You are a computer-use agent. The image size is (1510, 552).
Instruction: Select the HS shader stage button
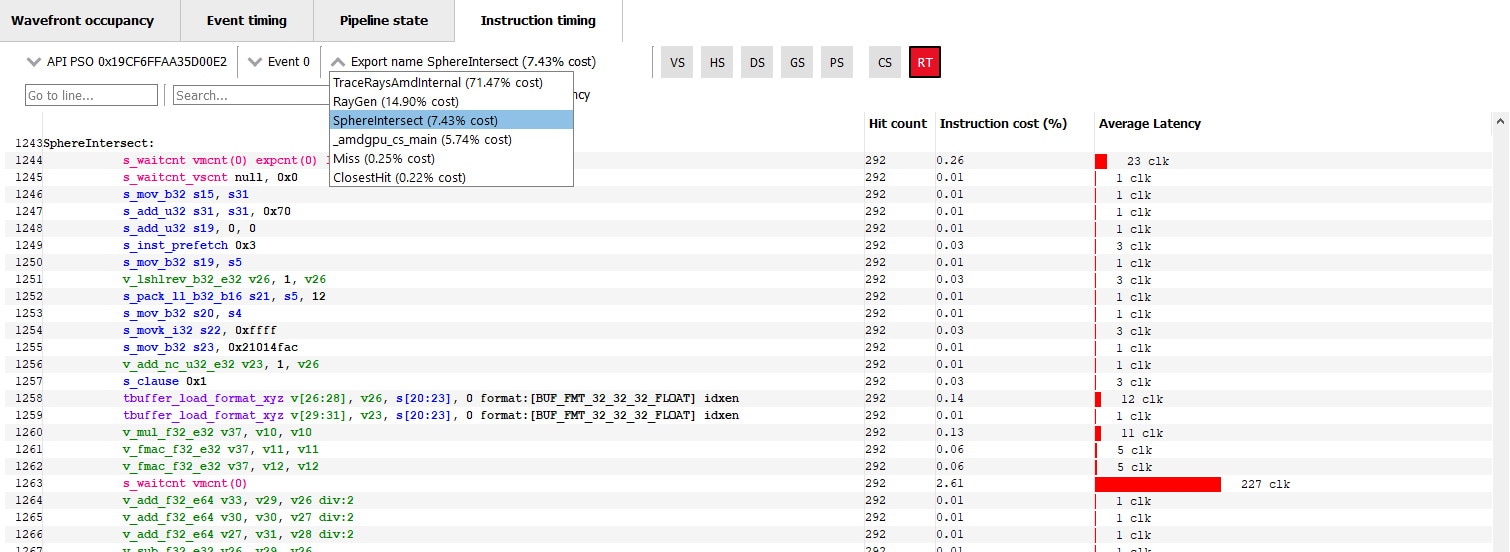[717, 62]
